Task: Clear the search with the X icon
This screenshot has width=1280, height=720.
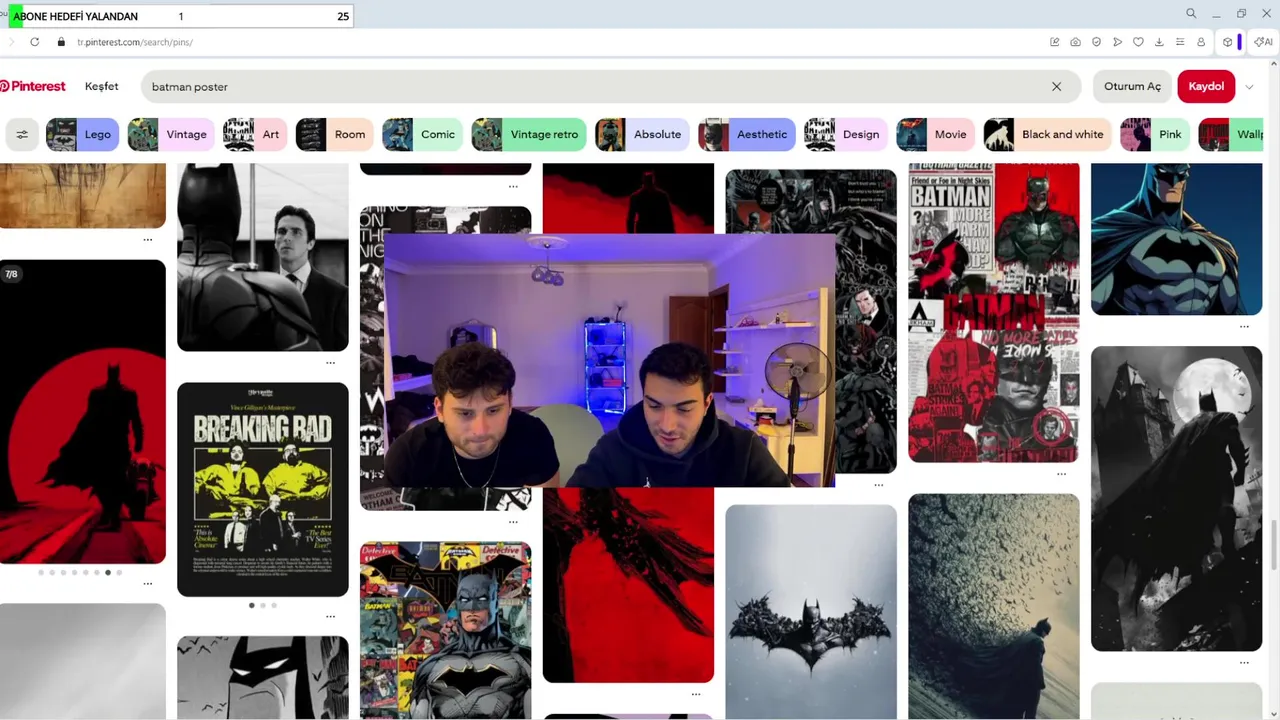Action: (x=1056, y=86)
